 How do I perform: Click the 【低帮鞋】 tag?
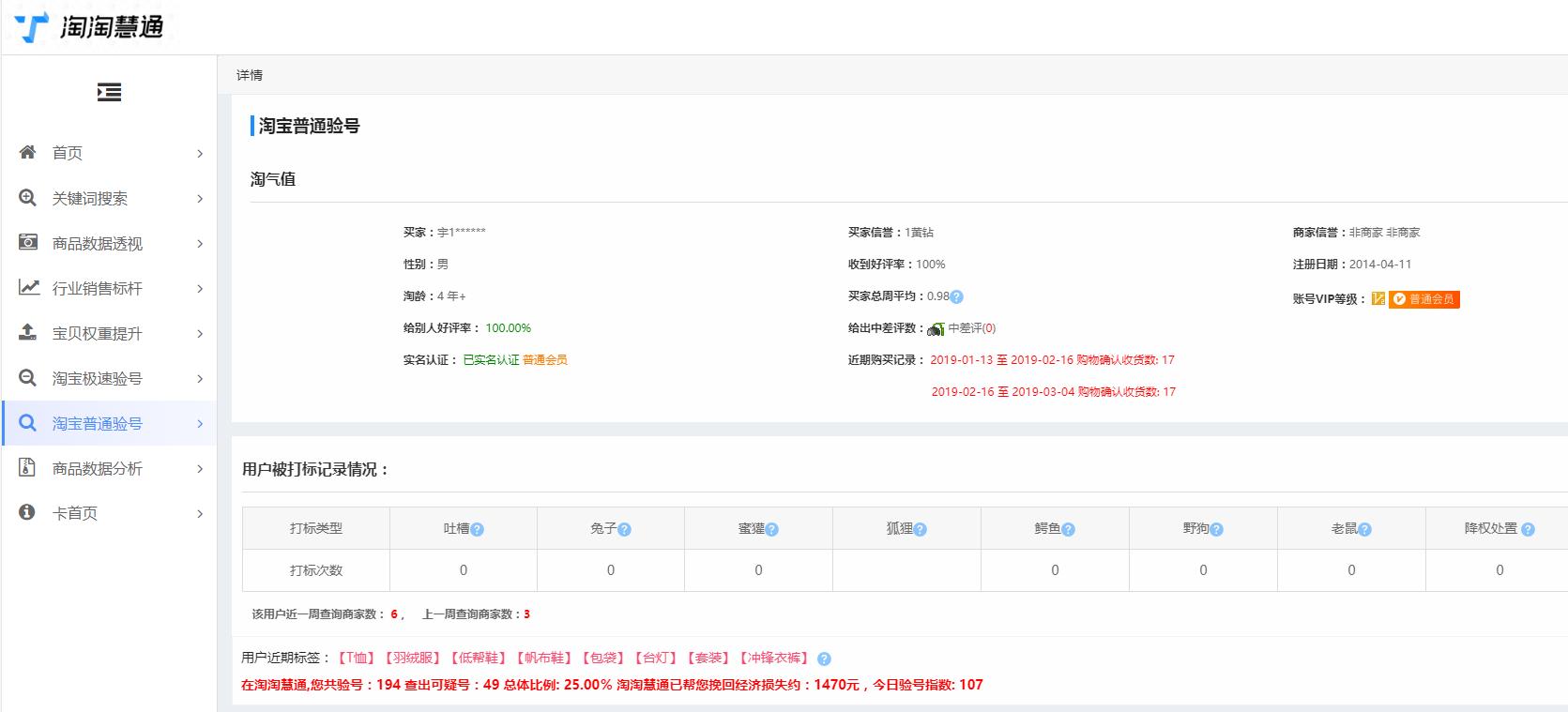pyautogui.click(x=478, y=659)
